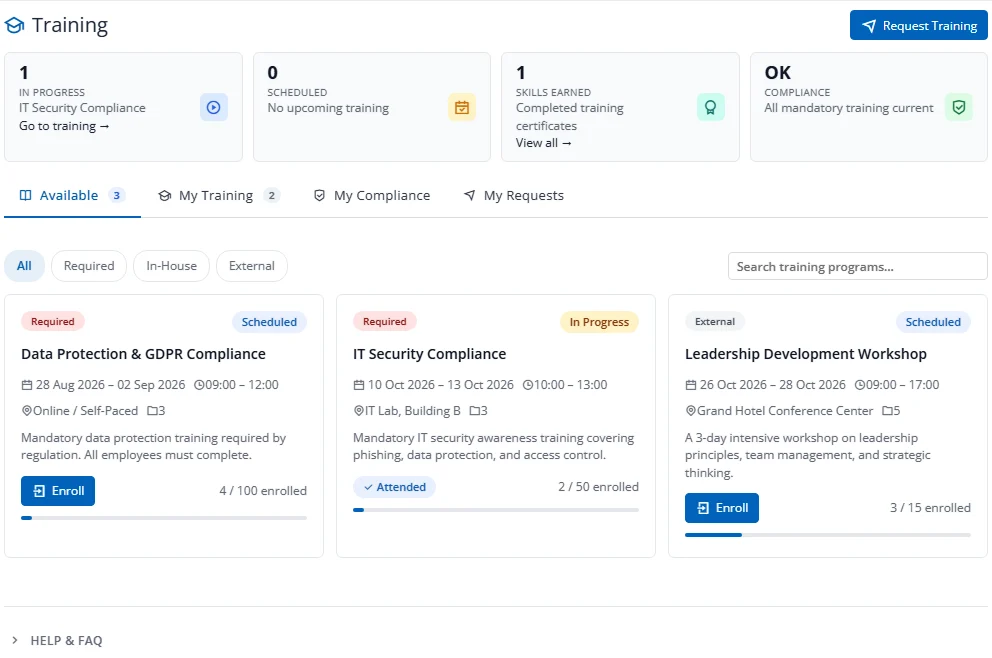The width and height of the screenshot is (992, 658).
Task: Open the My Requests tab
Action: pos(514,196)
